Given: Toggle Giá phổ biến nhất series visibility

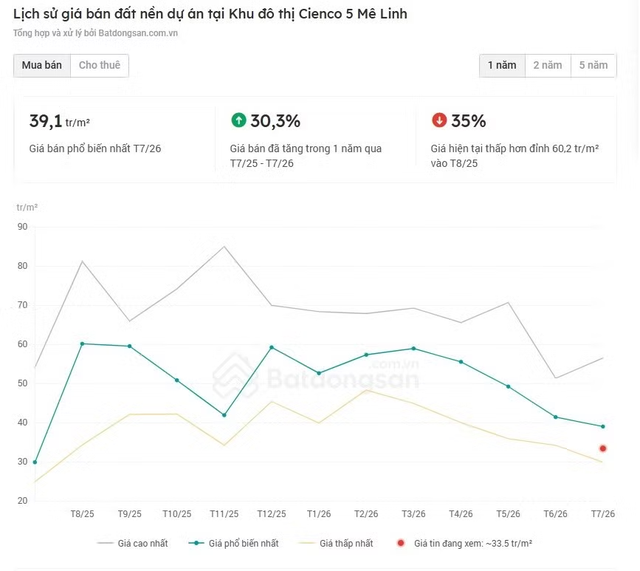Looking at the screenshot, I should 233,543.
